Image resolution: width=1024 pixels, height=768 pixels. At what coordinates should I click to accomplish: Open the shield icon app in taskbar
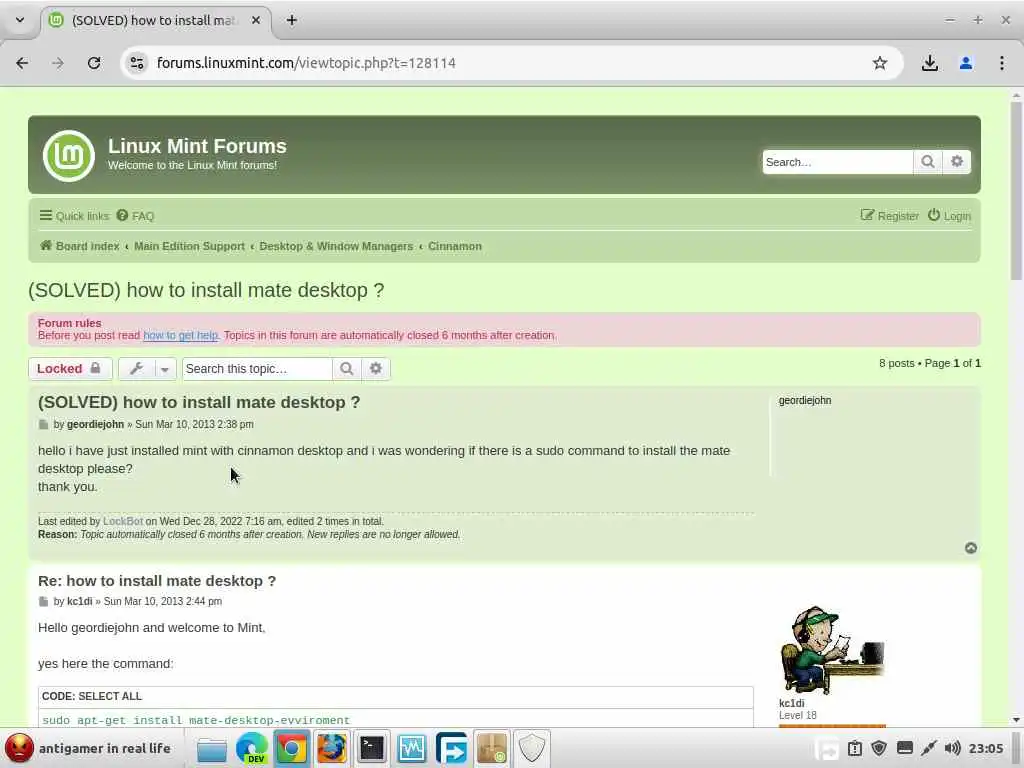coord(532,748)
